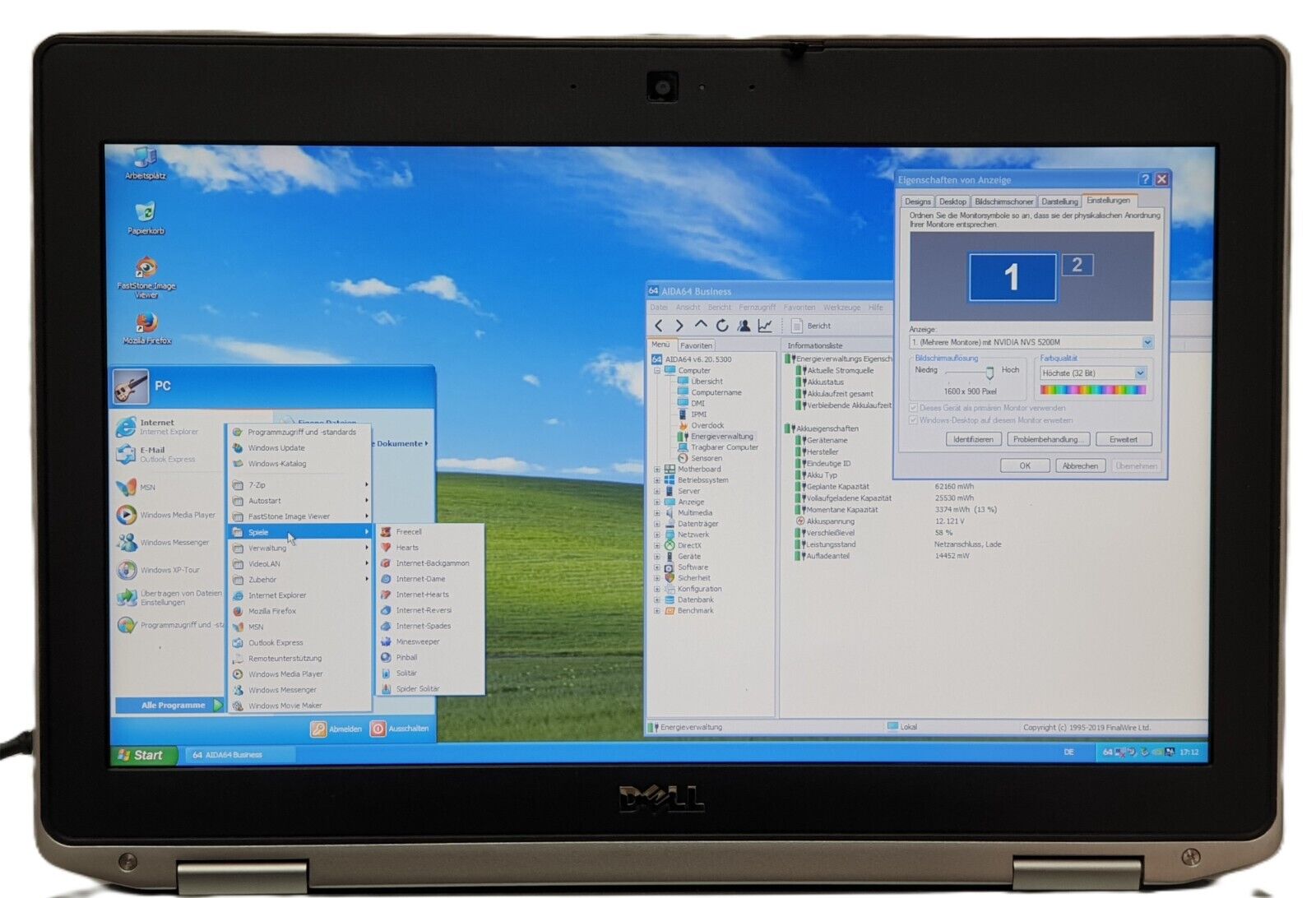The image size is (1316, 898).
Task: Expand the Motherboard tree node in AIDA64
Action: pos(657,470)
